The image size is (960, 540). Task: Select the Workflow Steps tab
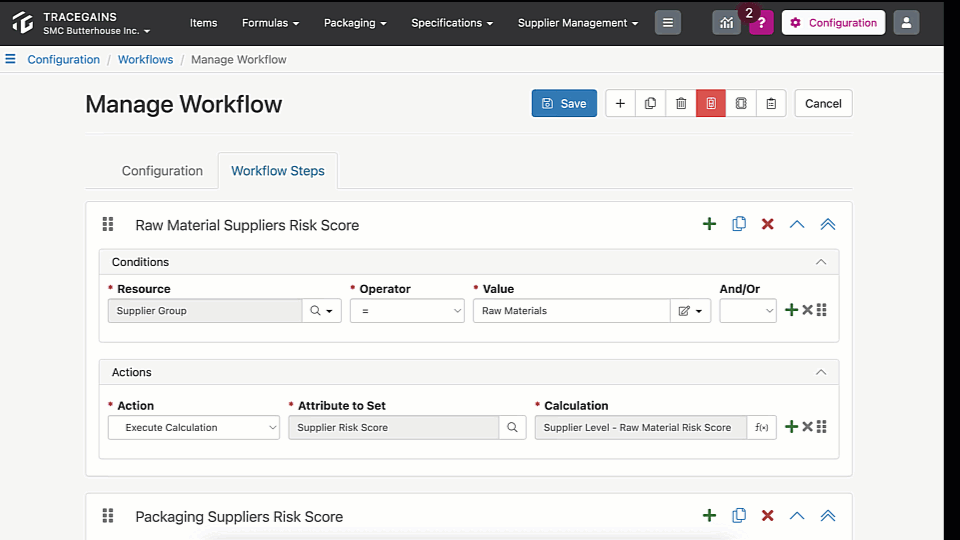277,171
